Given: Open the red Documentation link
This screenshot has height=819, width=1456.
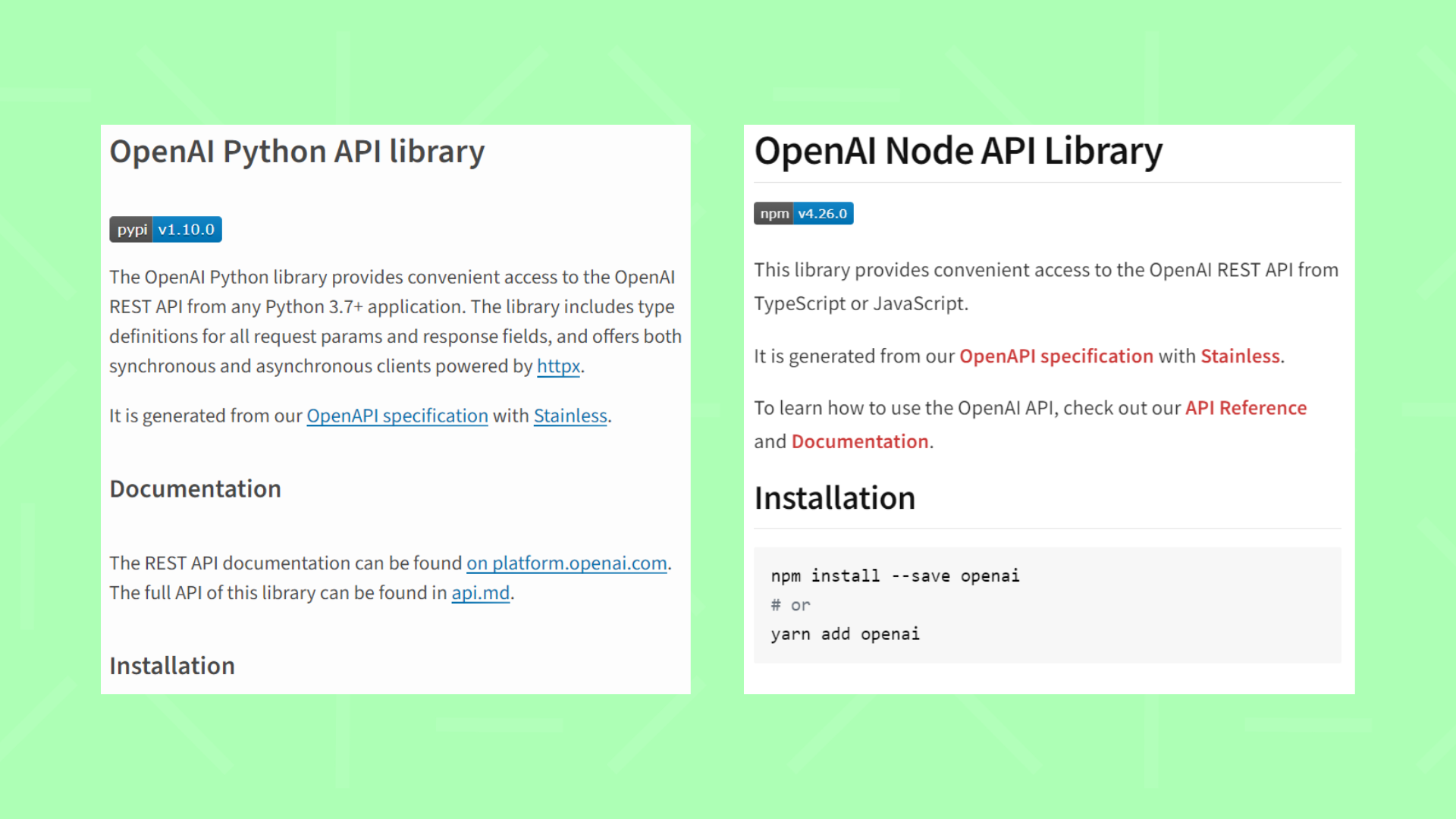Looking at the screenshot, I should click(x=860, y=441).
